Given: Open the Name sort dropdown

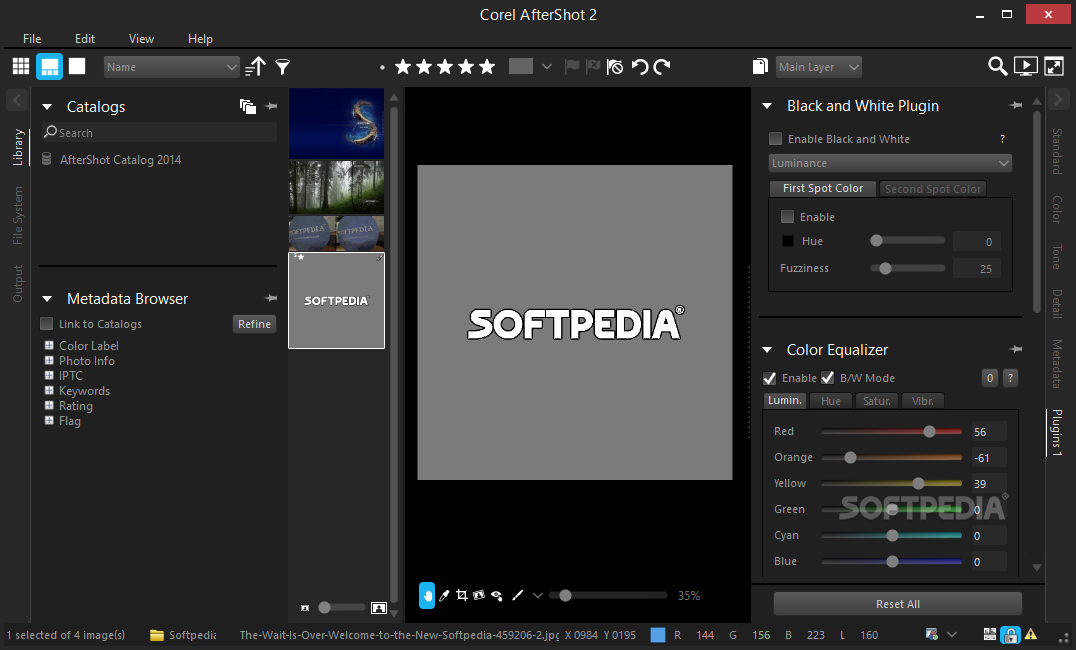Looking at the screenshot, I should [x=172, y=67].
